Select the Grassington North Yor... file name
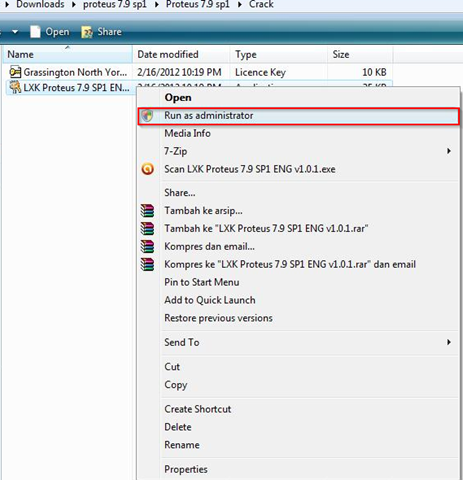The width and height of the screenshot is (463, 480). (75, 72)
